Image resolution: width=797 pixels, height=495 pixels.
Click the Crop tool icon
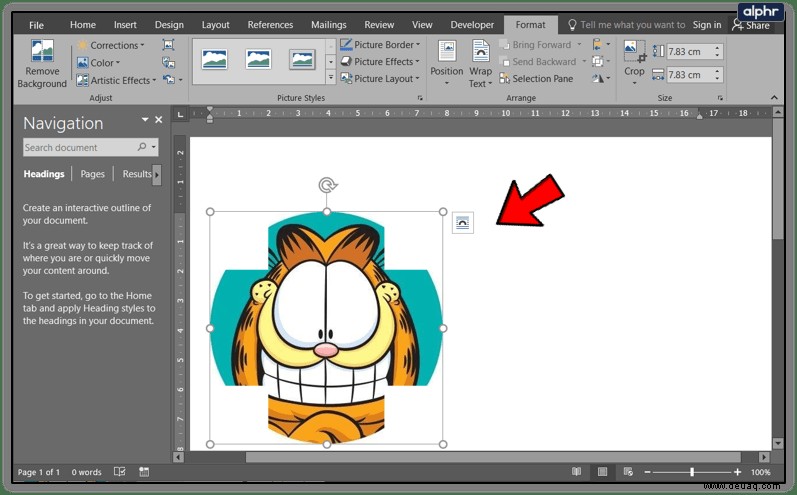click(x=634, y=52)
